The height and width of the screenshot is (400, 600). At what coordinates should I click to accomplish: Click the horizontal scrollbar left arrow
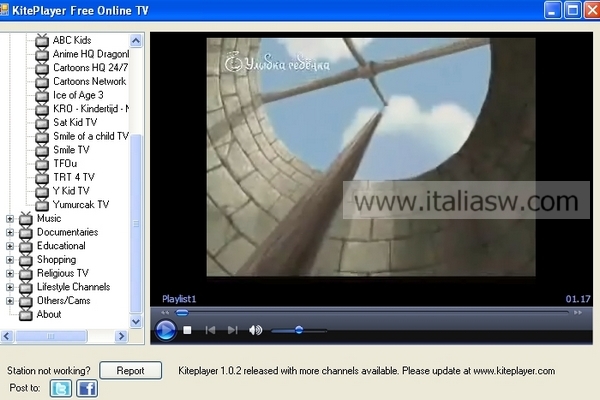coord(7,336)
